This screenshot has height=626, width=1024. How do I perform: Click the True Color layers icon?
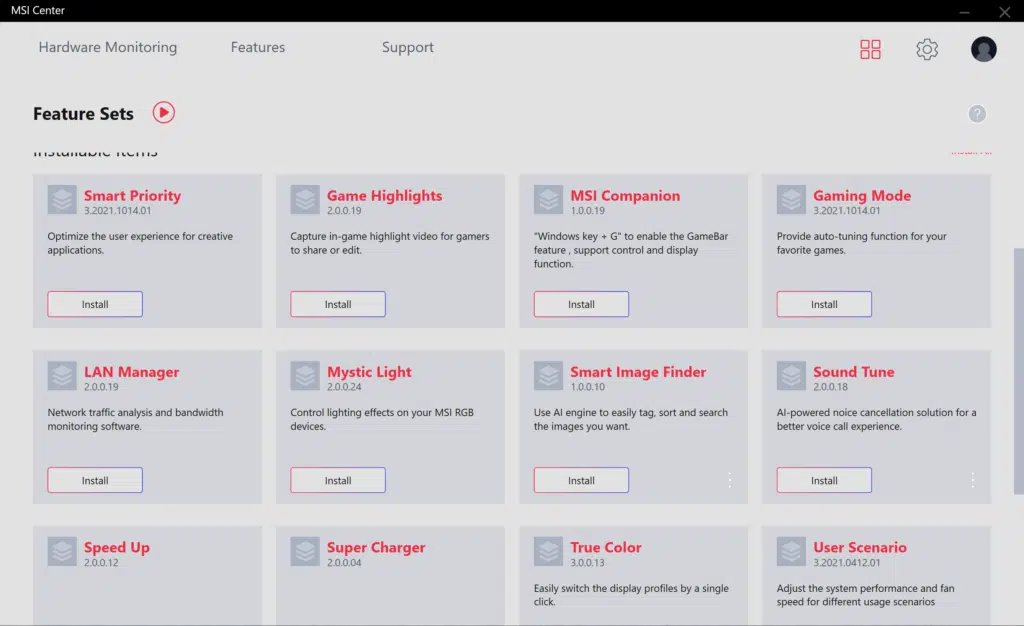tap(548, 552)
